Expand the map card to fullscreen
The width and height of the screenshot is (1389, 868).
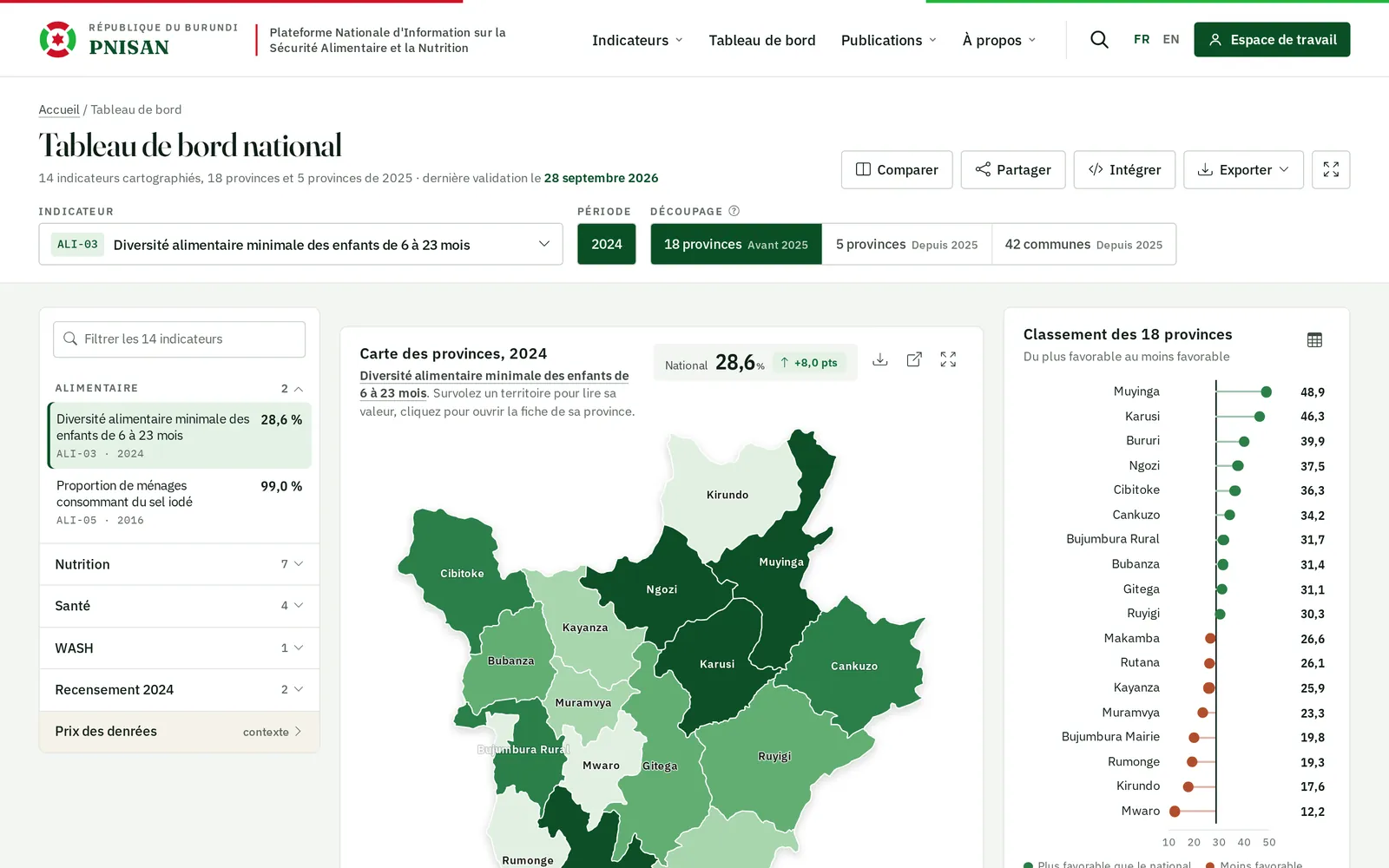[x=948, y=359]
